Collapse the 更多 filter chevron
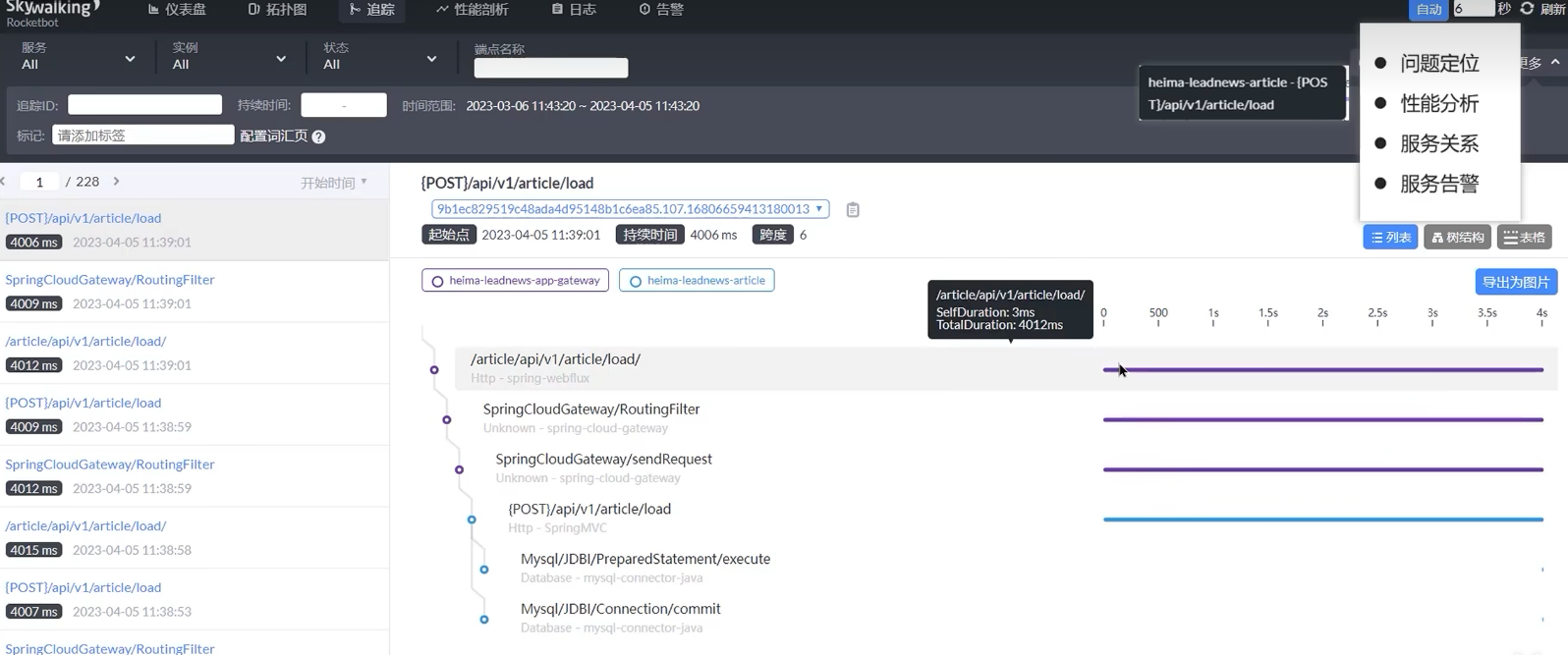 [x=1555, y=62]
